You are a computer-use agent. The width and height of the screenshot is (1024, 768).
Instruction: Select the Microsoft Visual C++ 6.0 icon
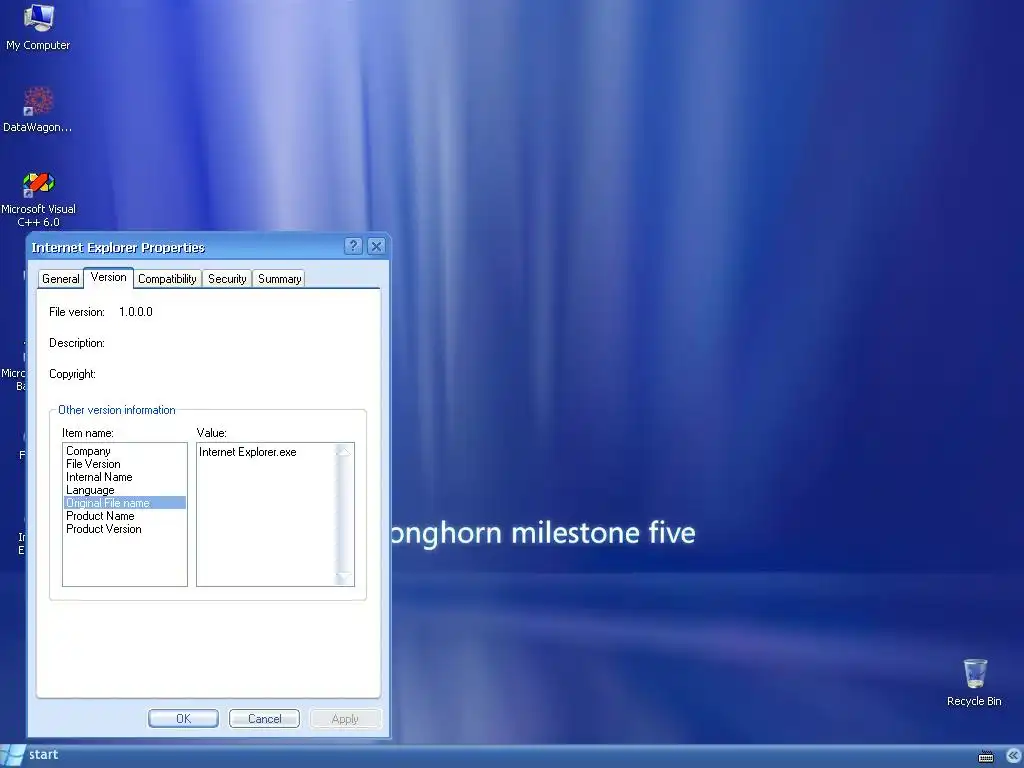tap(39, 199)
